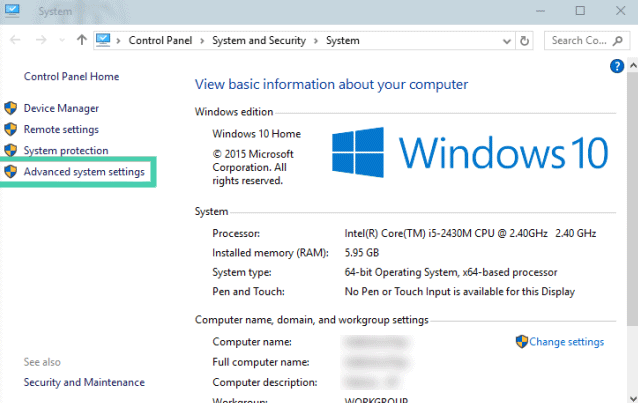Screen dimensions: 638x403
Task: Select No Pen or Touch Input text
Action: 459,291
